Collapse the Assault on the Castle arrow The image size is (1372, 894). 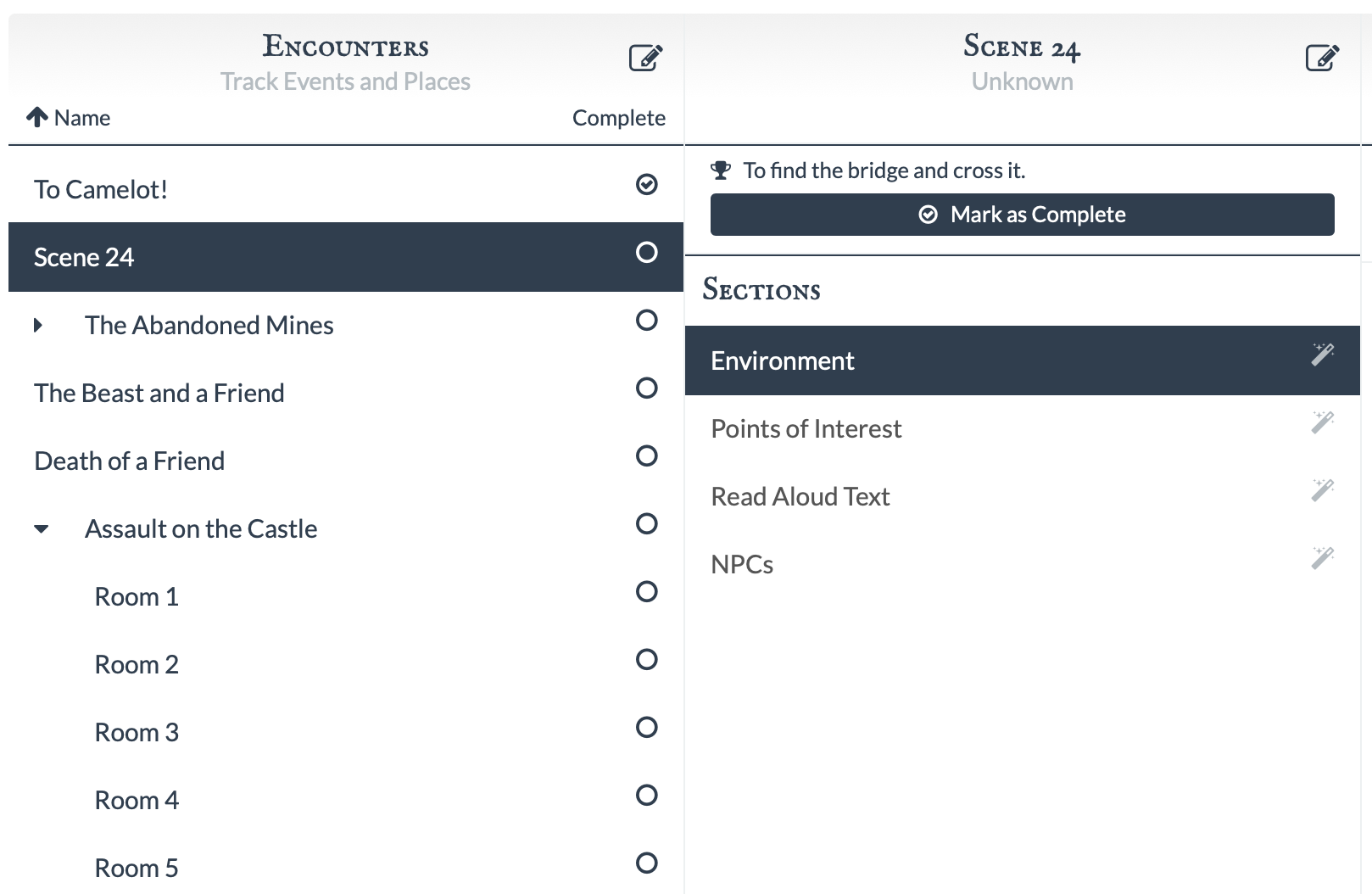(41, 529)
